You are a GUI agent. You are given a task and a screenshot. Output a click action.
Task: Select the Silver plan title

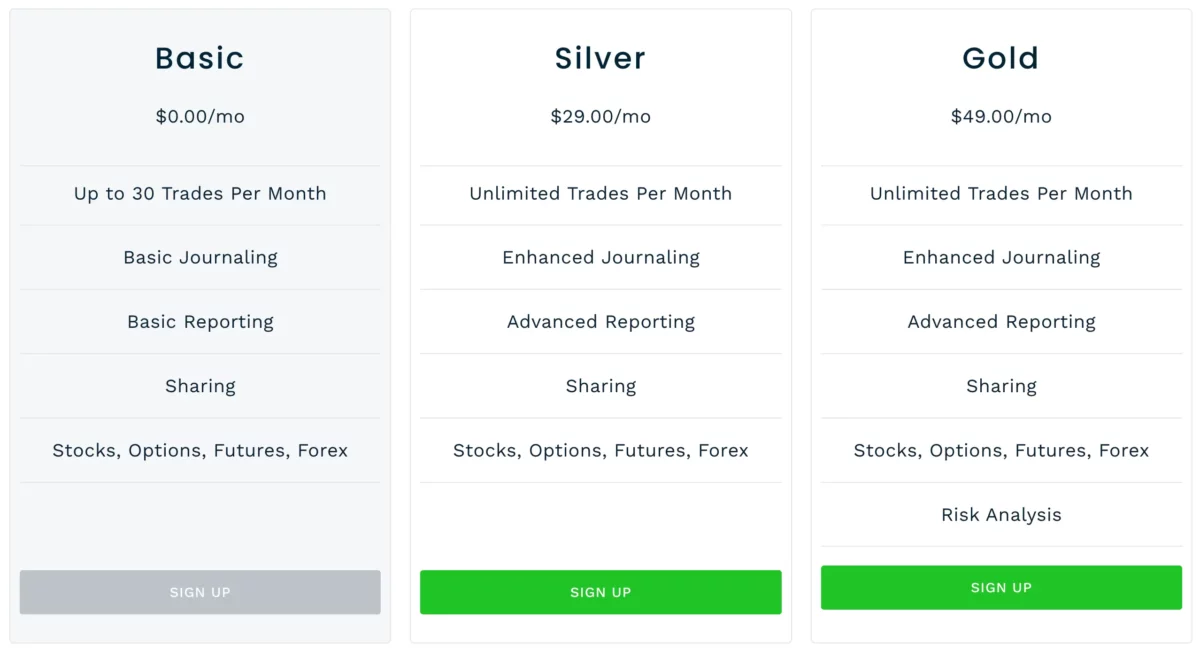point(600,58)
